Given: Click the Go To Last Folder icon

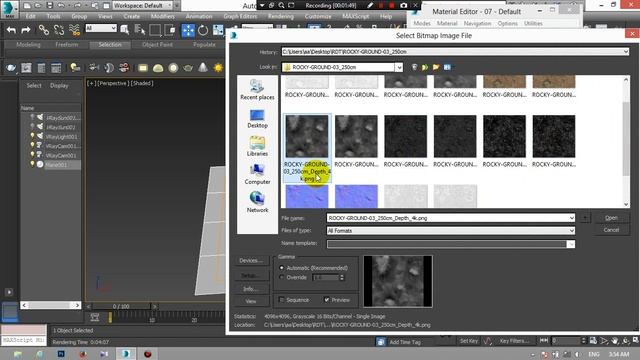Looking at the screenshot, I should tap(414, 67).
